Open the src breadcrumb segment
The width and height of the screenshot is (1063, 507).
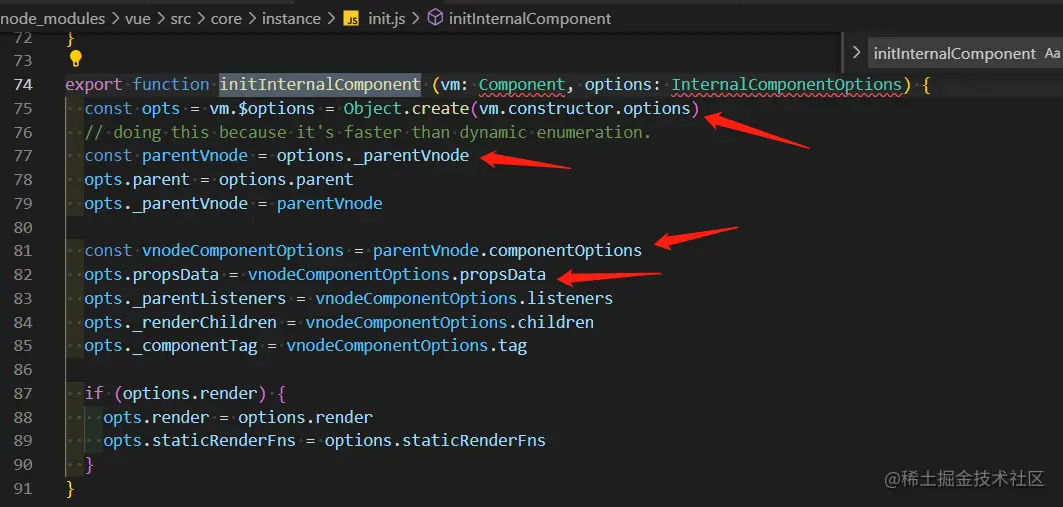pos(180,19)
